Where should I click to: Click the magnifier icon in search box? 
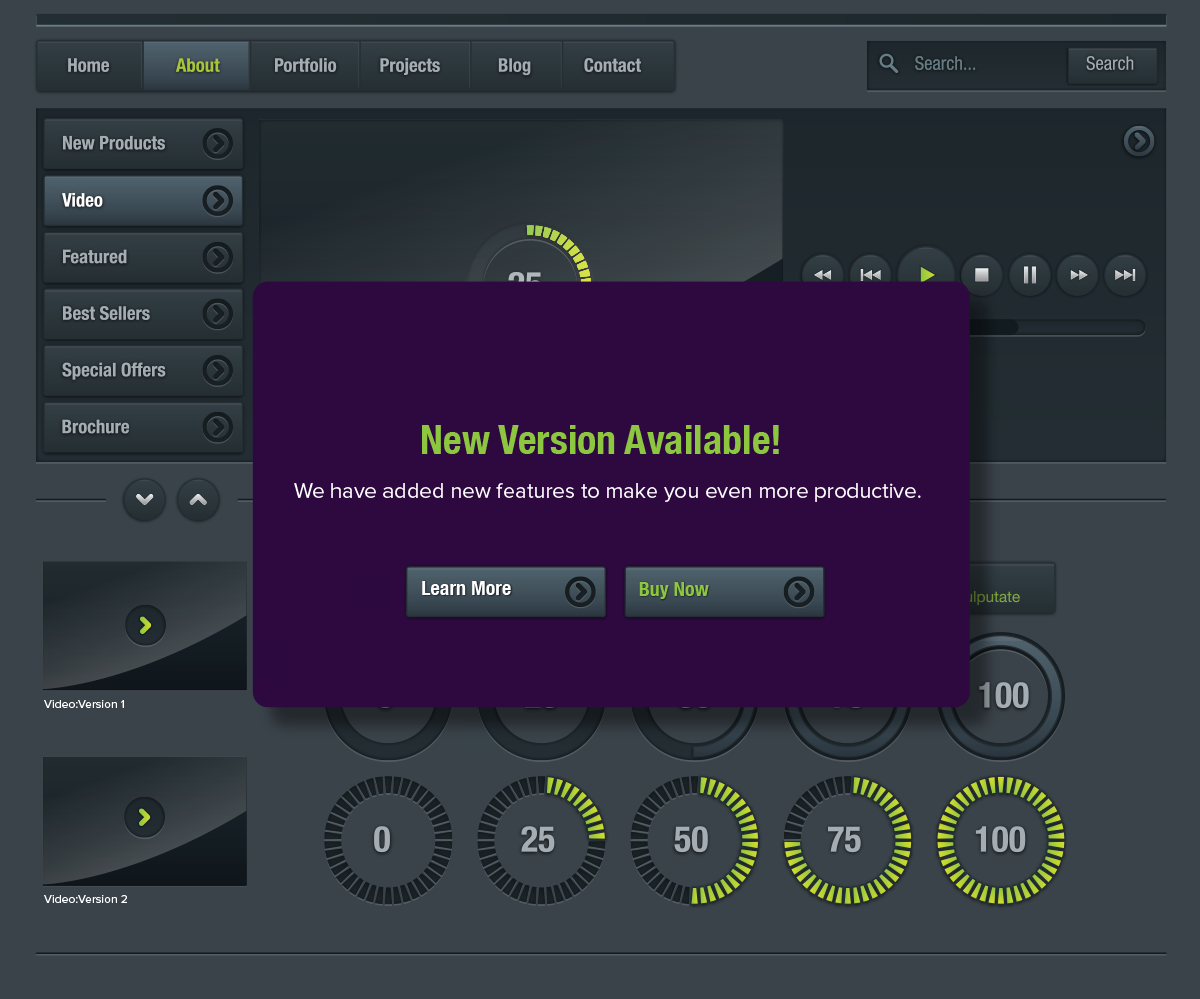888,64
